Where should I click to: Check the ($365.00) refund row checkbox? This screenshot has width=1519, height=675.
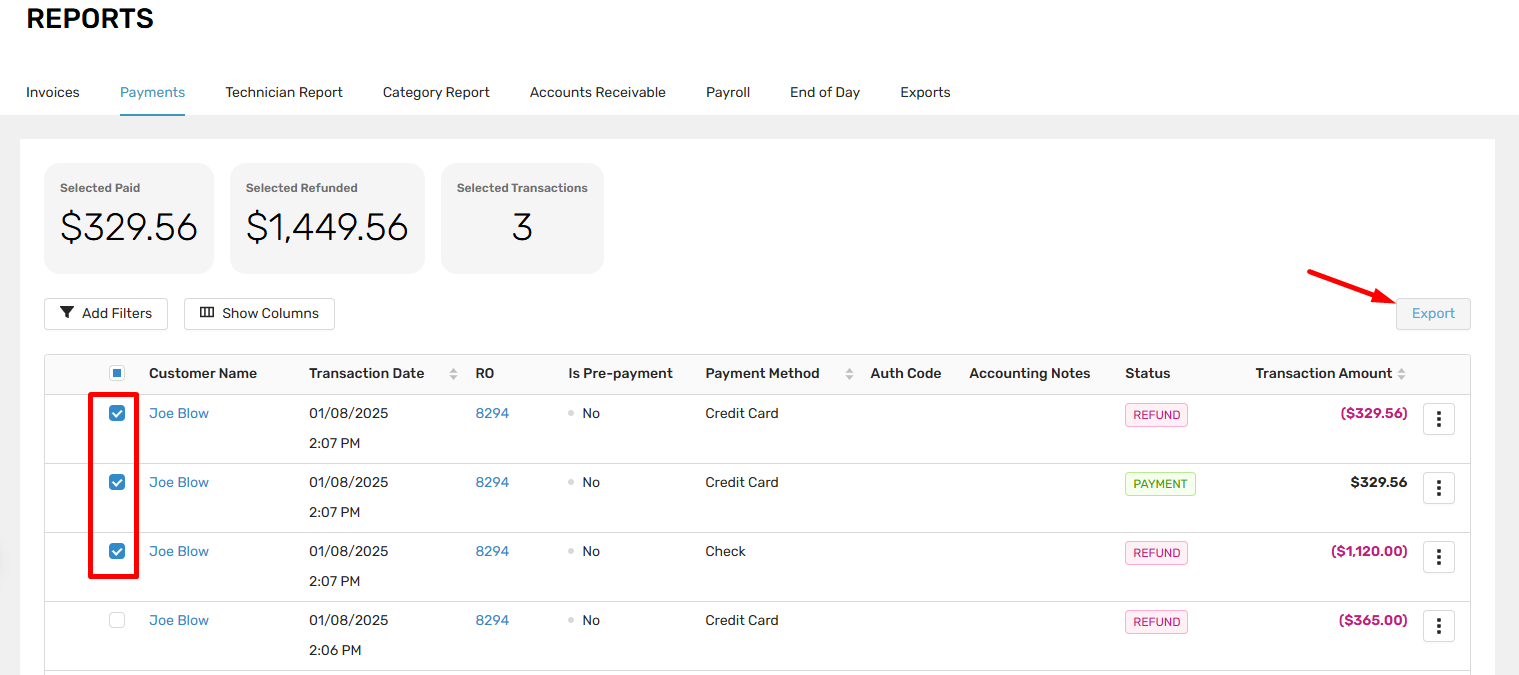pyautogui.click(x=117, y=620)
